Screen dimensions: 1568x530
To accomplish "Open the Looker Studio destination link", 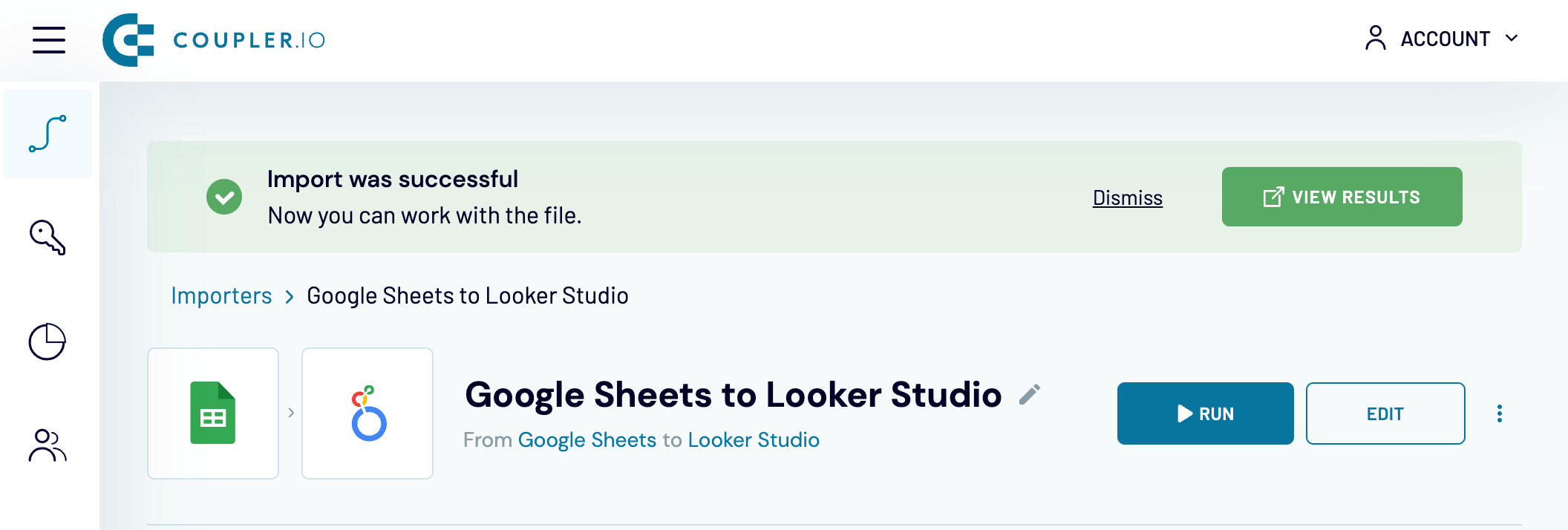I will (x=754, y=440).
